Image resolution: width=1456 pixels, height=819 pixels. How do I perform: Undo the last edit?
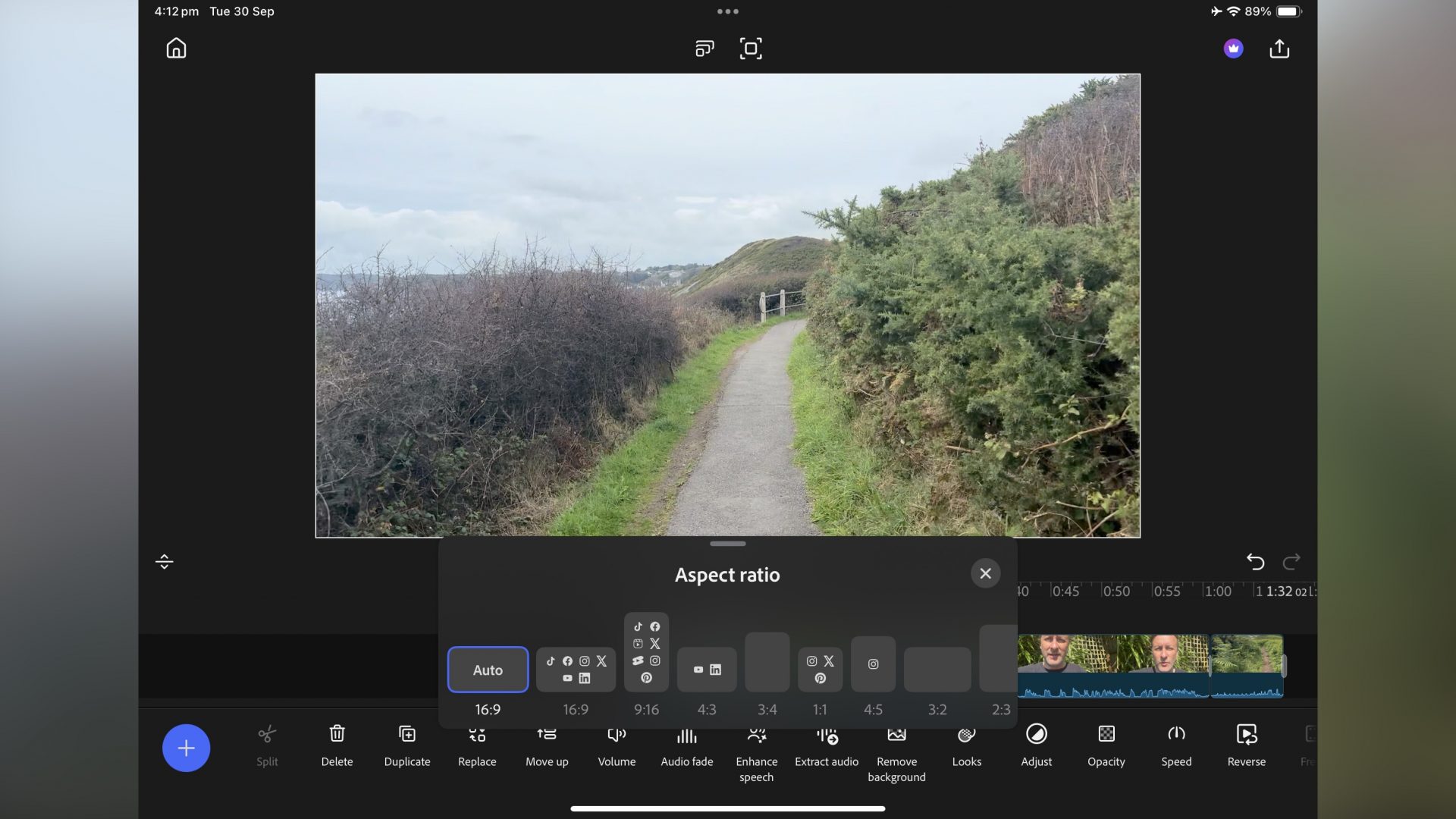click(x=1256, y=561)
